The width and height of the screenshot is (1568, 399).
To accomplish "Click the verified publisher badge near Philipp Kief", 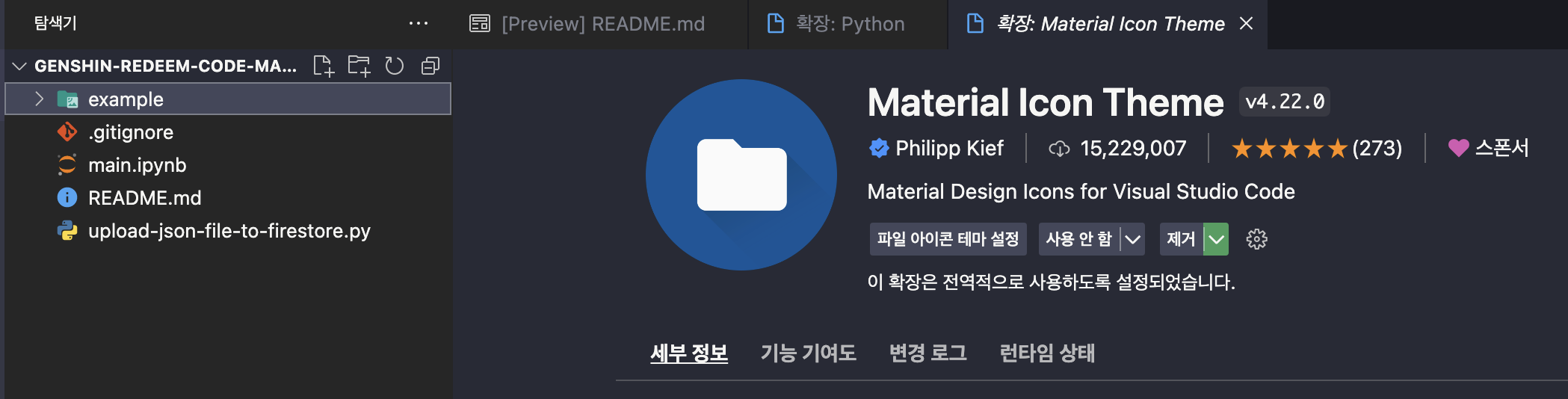I will click(x=879, y=148).
